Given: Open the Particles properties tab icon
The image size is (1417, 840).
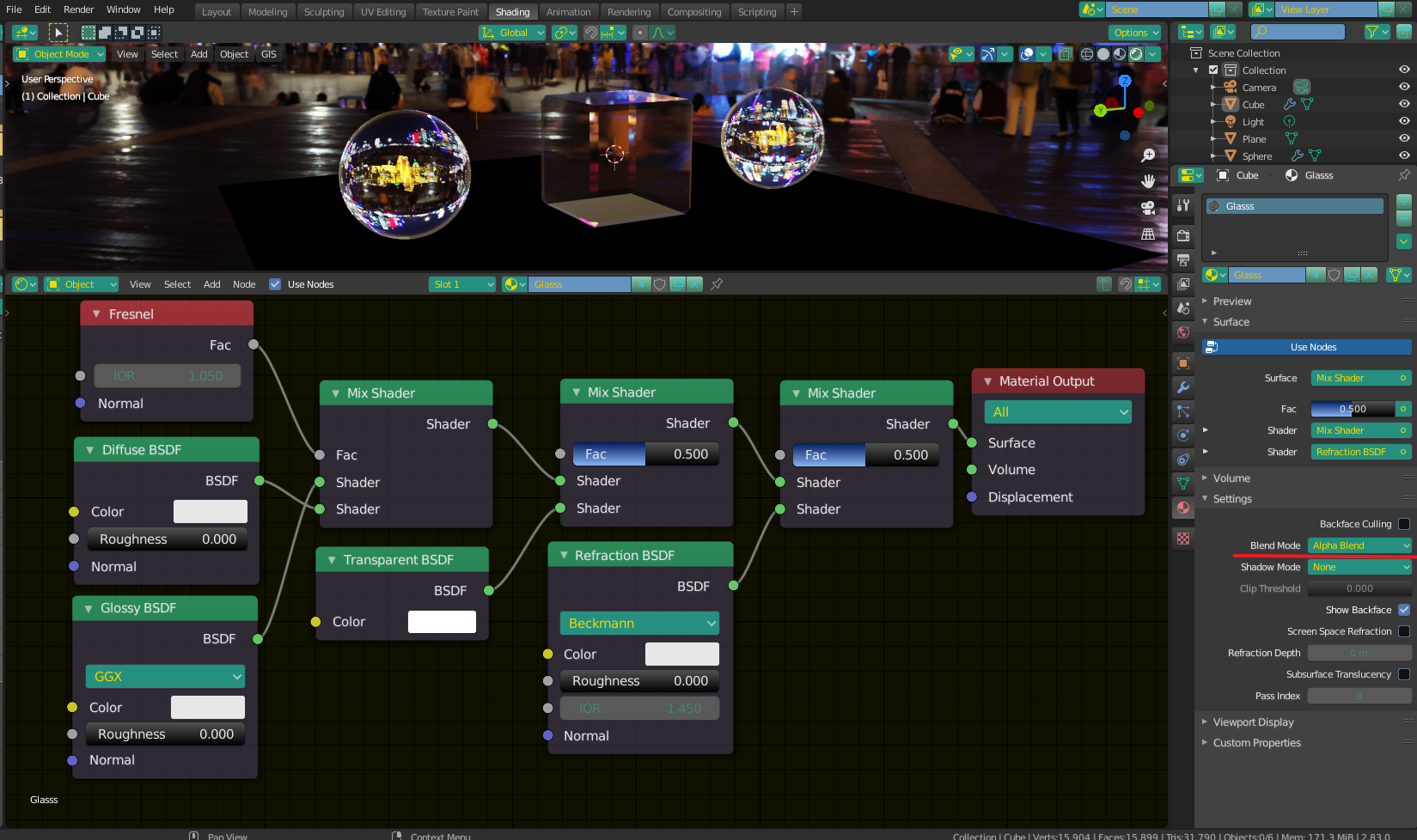Looking at the screenshot, I should (1183, 411).
